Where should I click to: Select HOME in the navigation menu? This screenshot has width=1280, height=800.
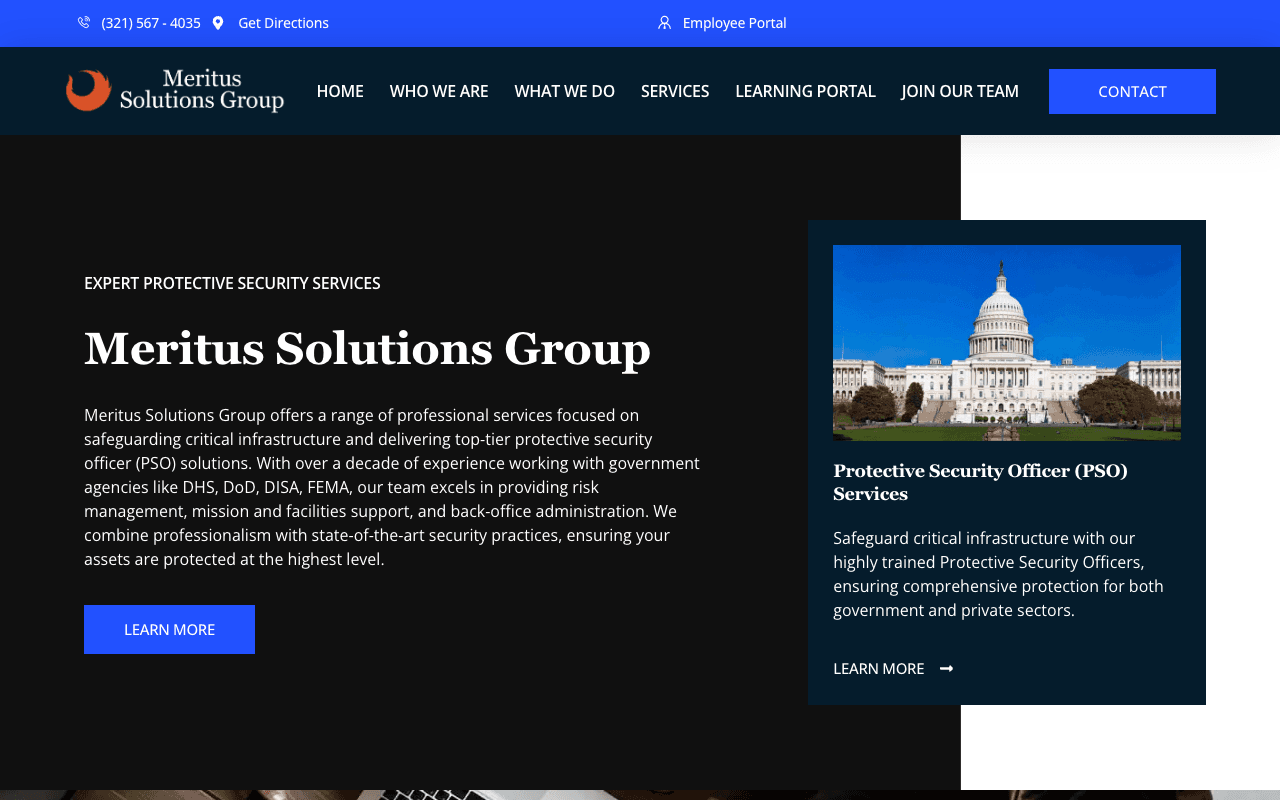(x=340, y=91)
